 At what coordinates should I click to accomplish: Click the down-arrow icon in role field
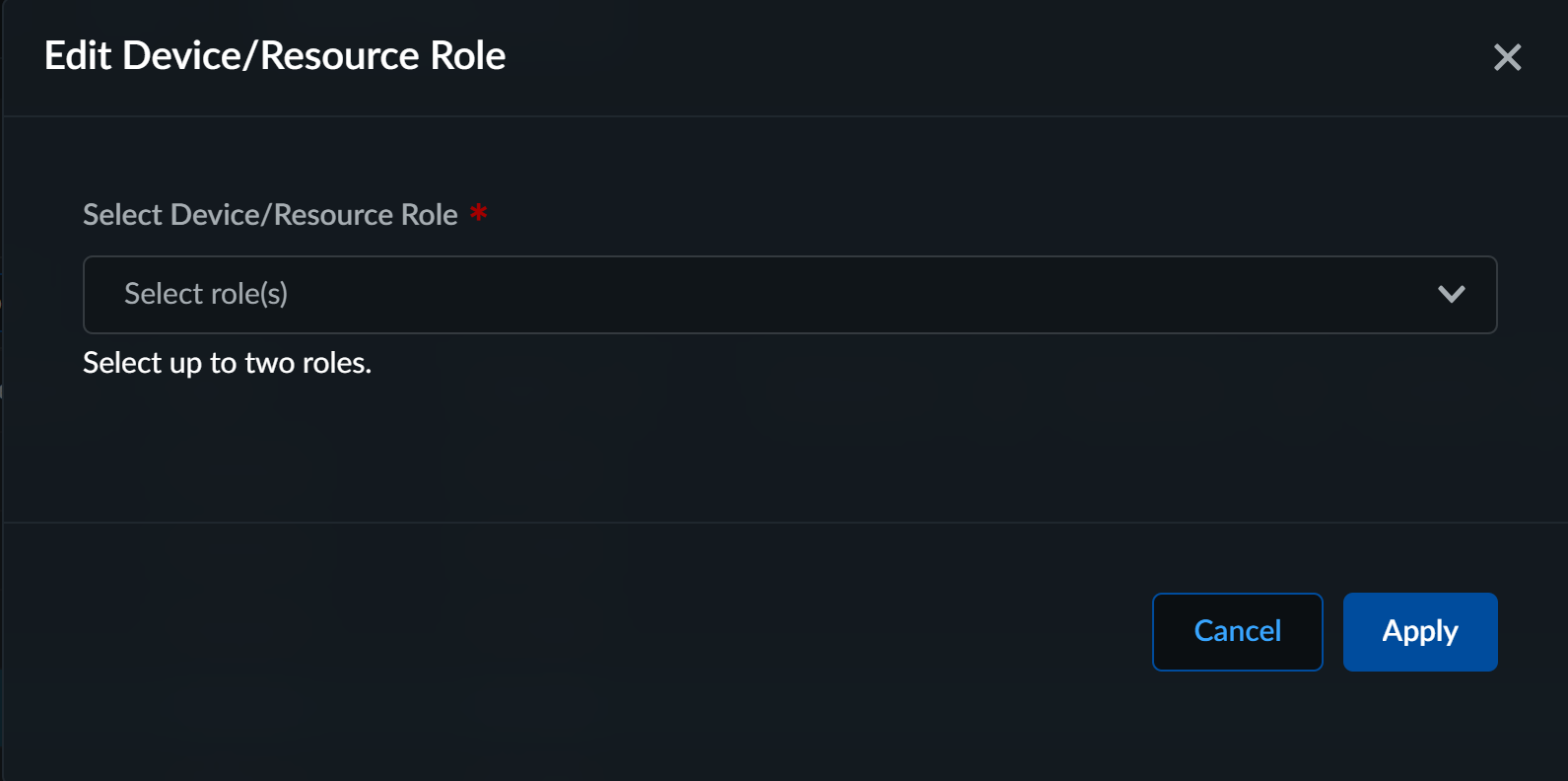click(x=1451, y=294)
